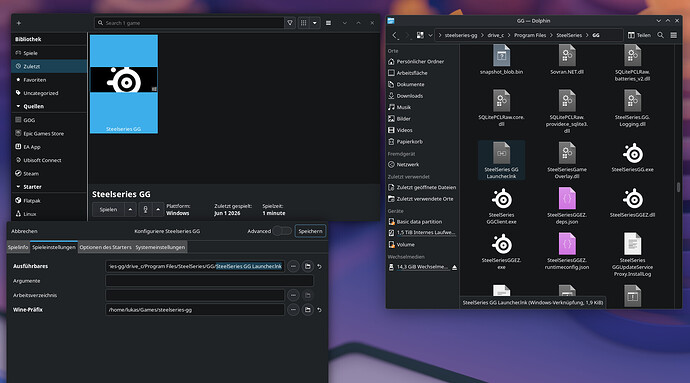
Task: Open the Lutris hamburger menu icon
Action: (x=328, y=23)
